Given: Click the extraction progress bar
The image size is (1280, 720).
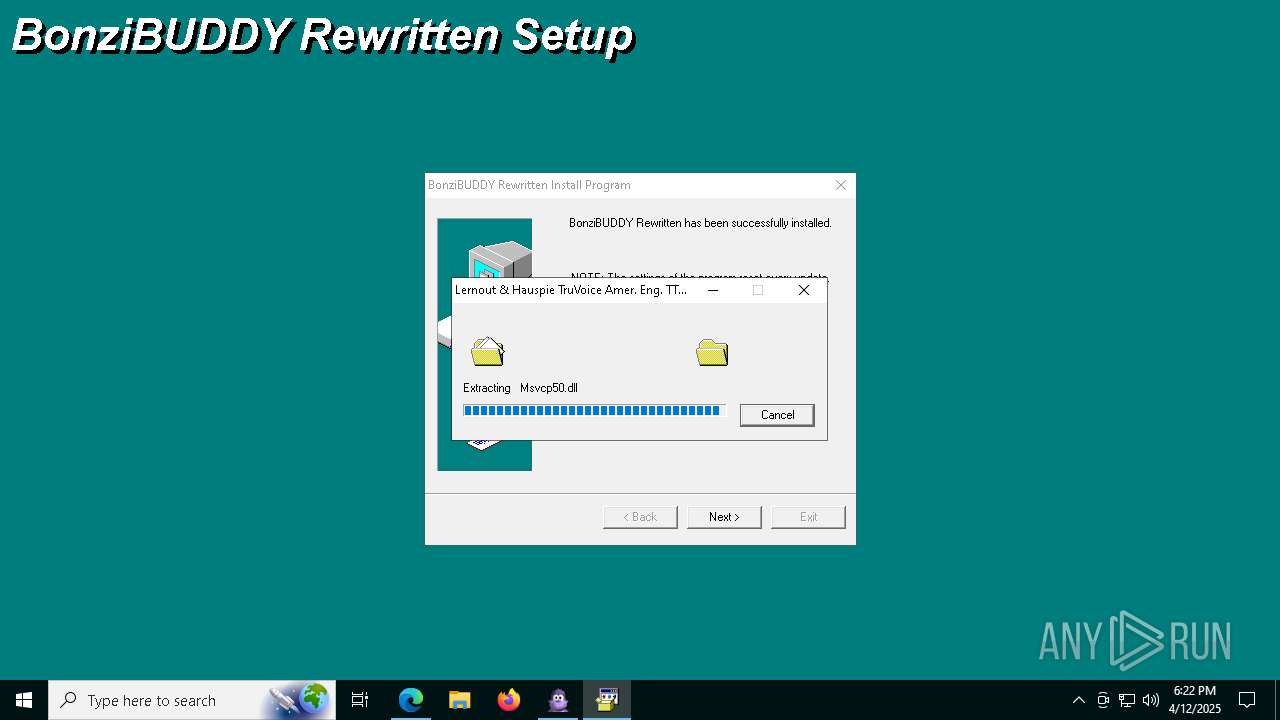Looking at the screenshot, I should pos(593,411).
